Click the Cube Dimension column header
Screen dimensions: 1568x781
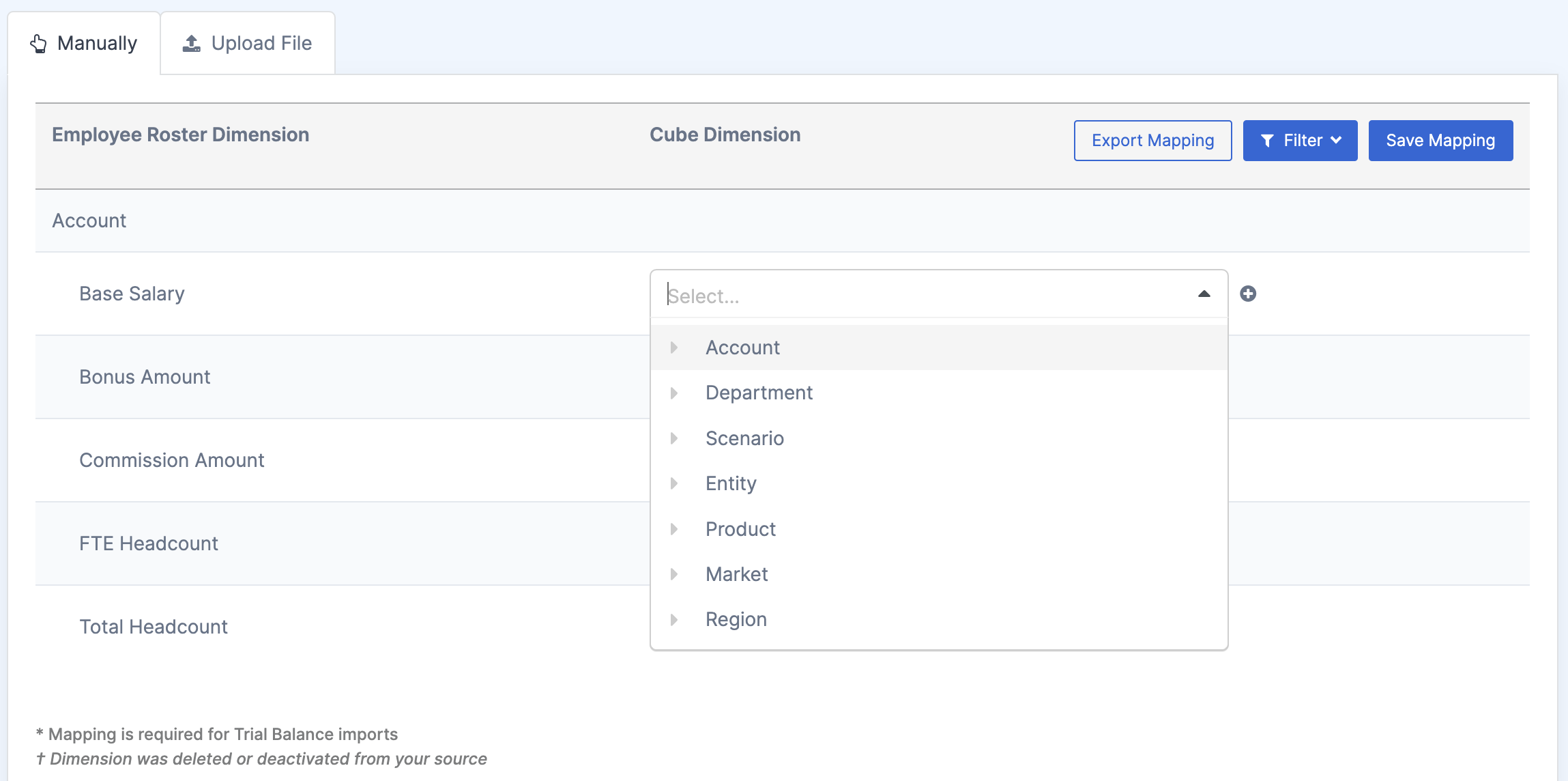click(725, 134)
